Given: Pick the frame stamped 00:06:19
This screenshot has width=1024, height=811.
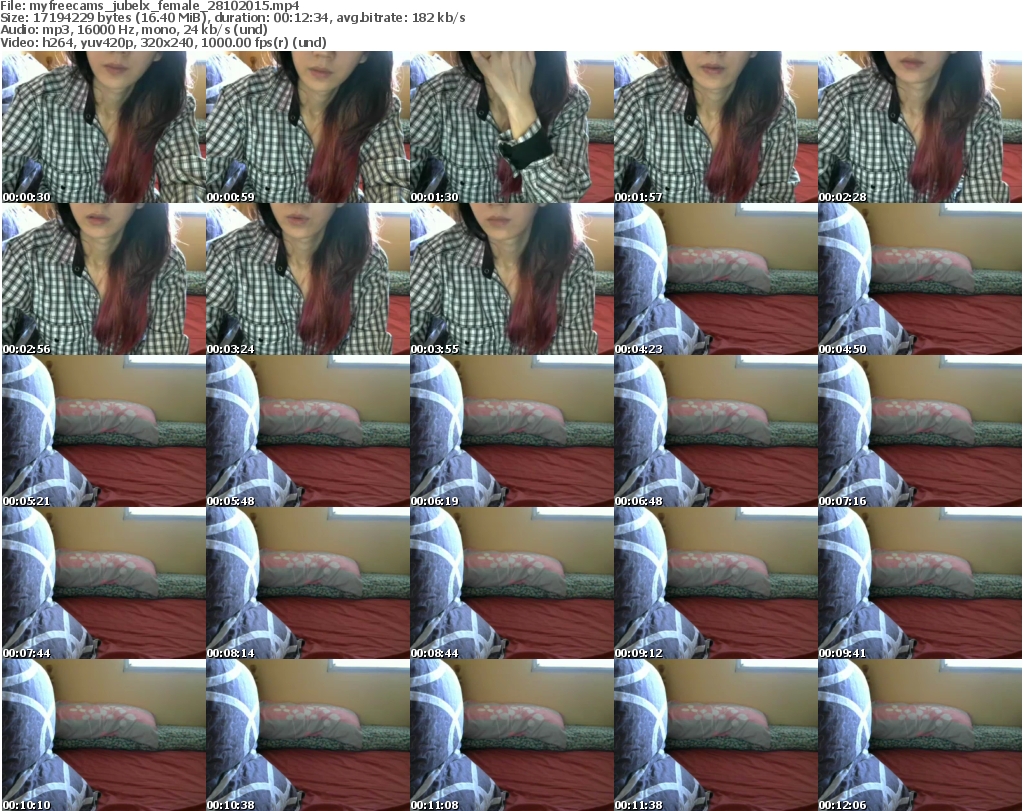Looking at the screenshot, I should 511,431.
